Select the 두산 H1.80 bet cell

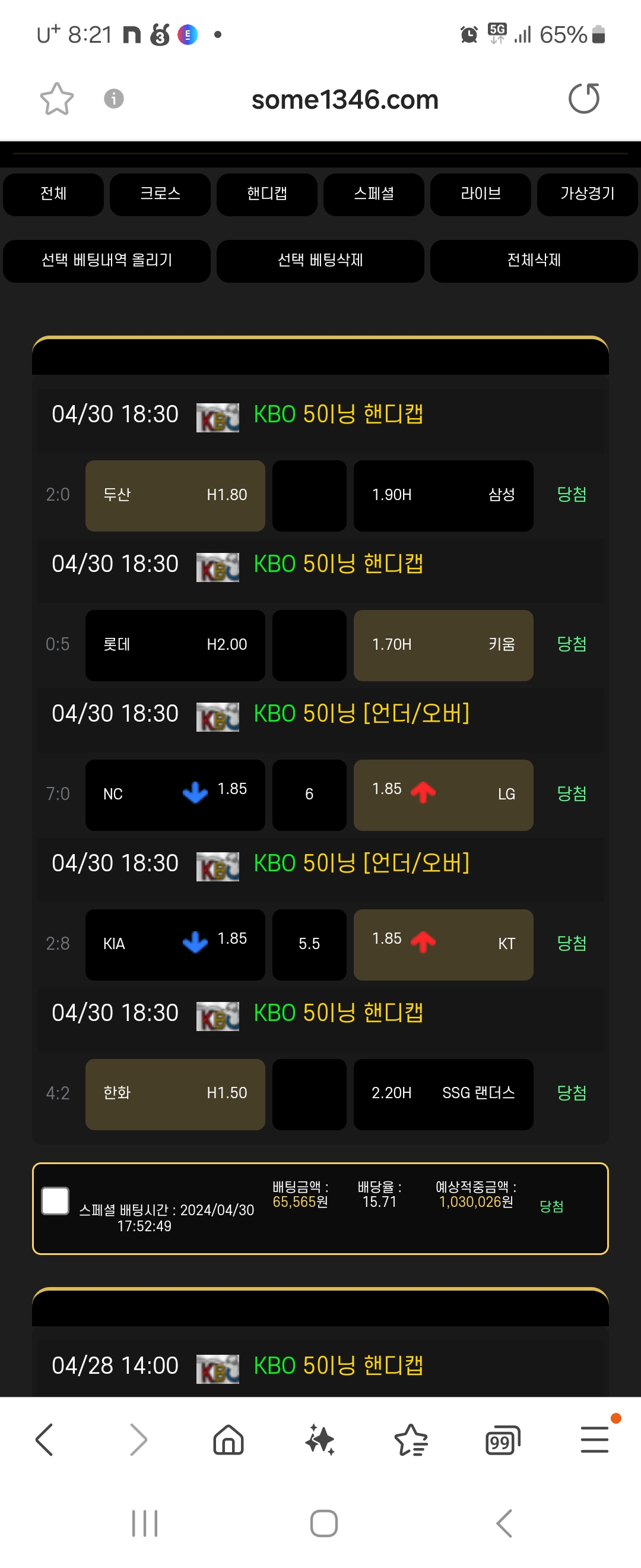(175, 495)
